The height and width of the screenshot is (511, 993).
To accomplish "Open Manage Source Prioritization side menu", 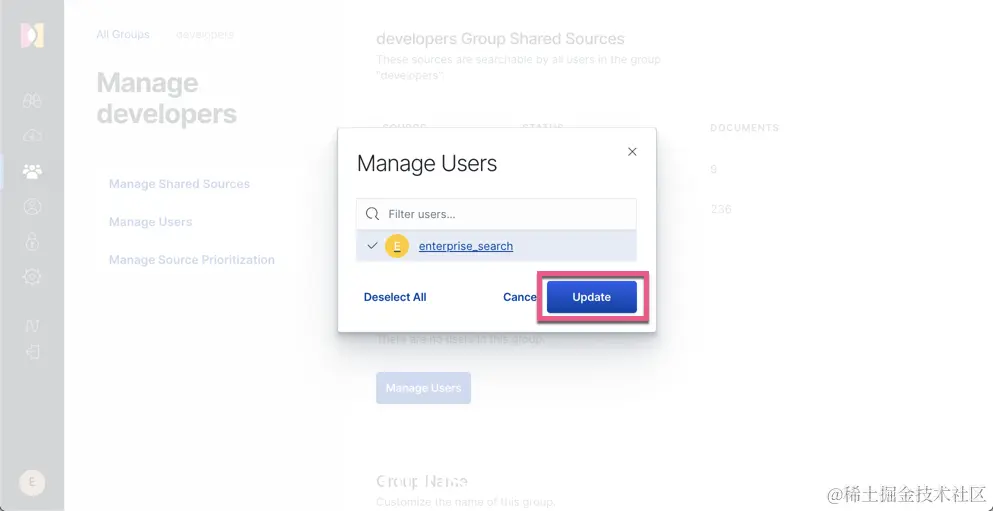I will tap(192, 260).
